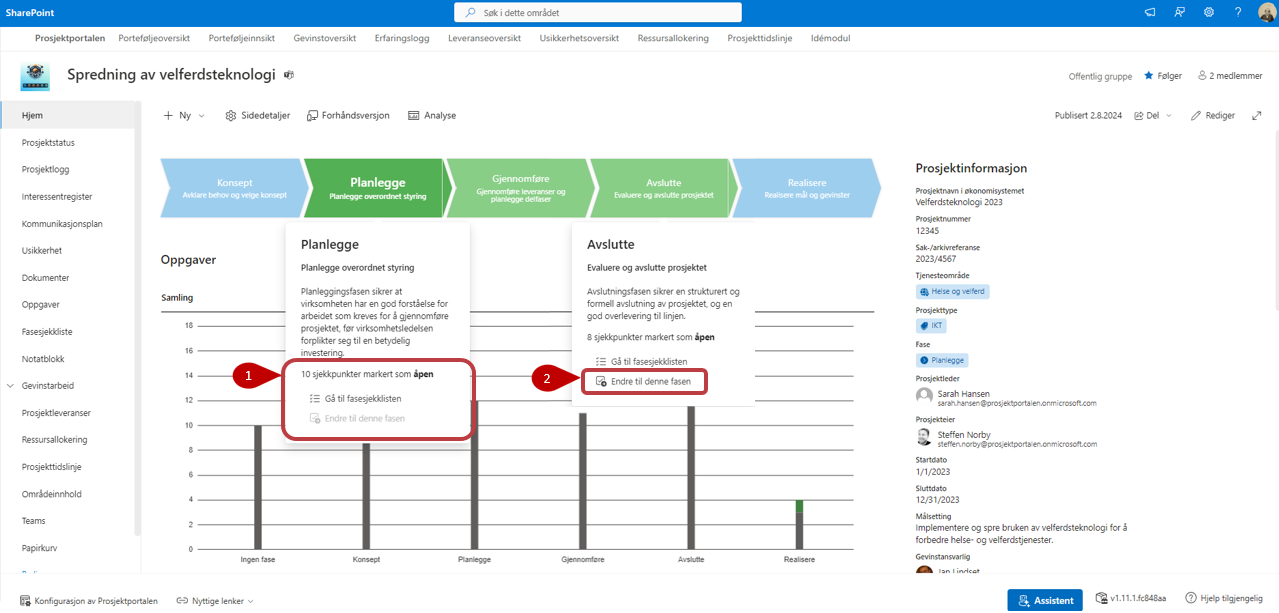Click the help question mark icon

pyautogui.click(x=1238, y=12)
